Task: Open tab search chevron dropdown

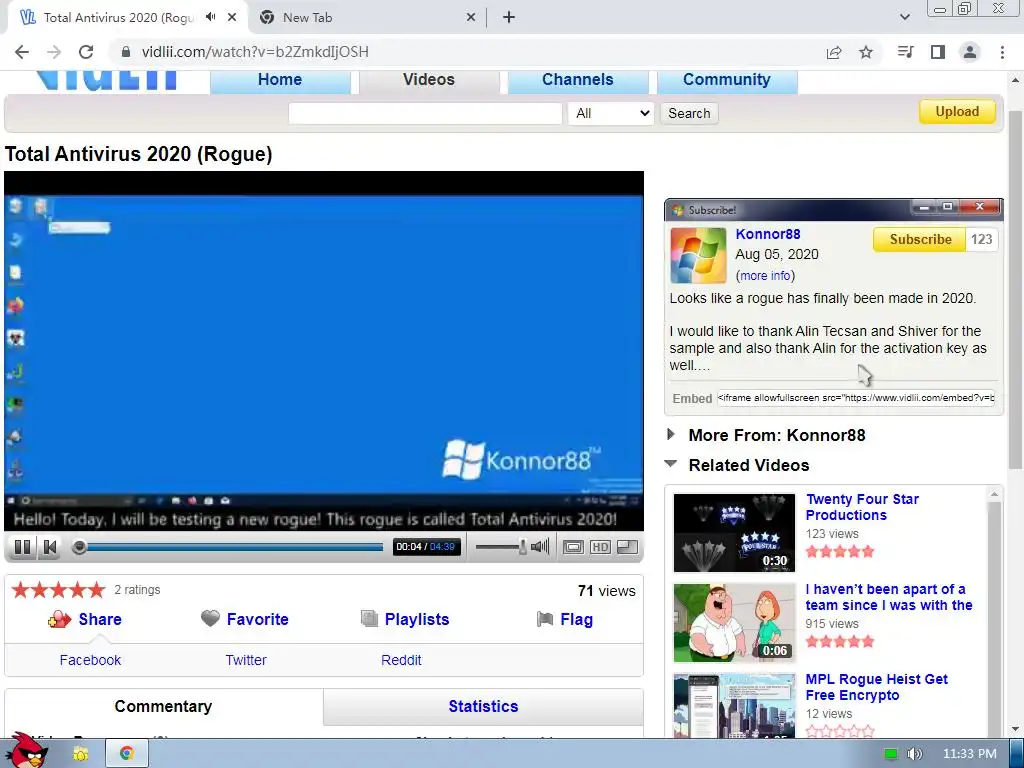Action: pos(904,17)
